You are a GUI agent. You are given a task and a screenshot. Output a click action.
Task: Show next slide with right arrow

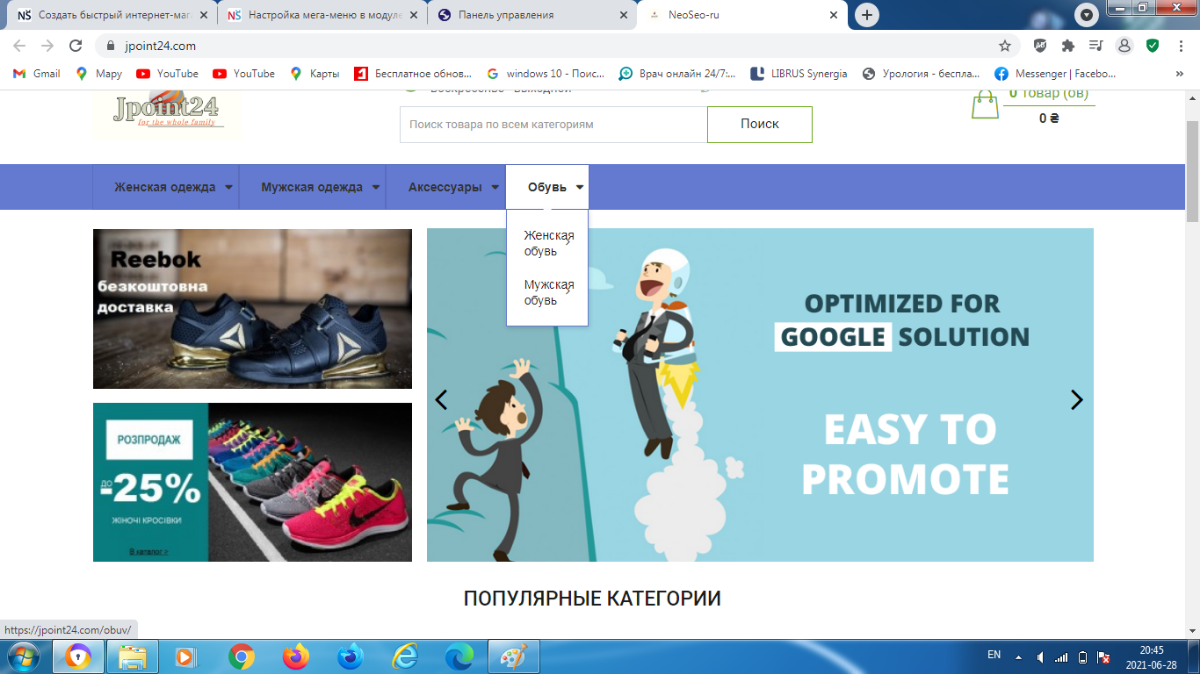1076,400
